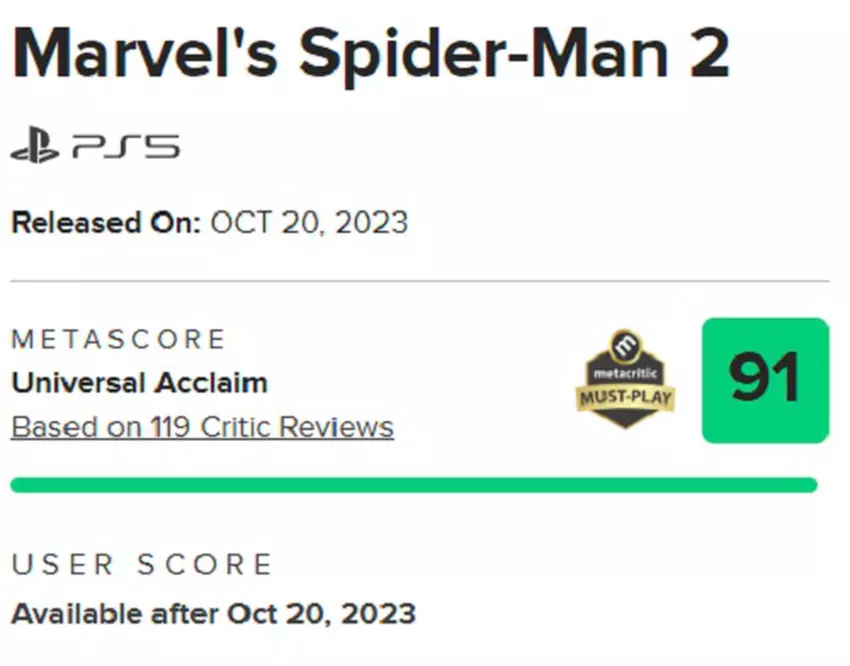Click the PS5 platform wordmark

click(126, 150)
